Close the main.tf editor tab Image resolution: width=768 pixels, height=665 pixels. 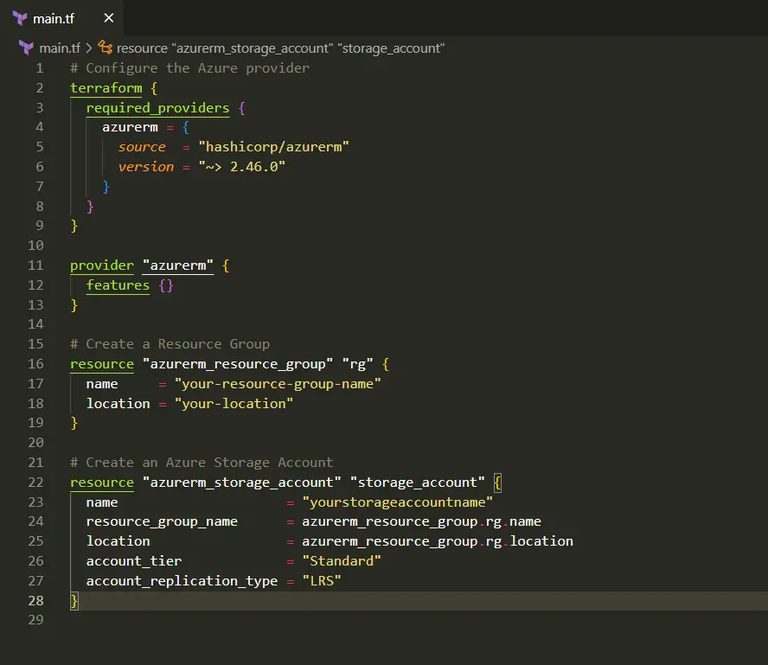[x=109, y=18]
